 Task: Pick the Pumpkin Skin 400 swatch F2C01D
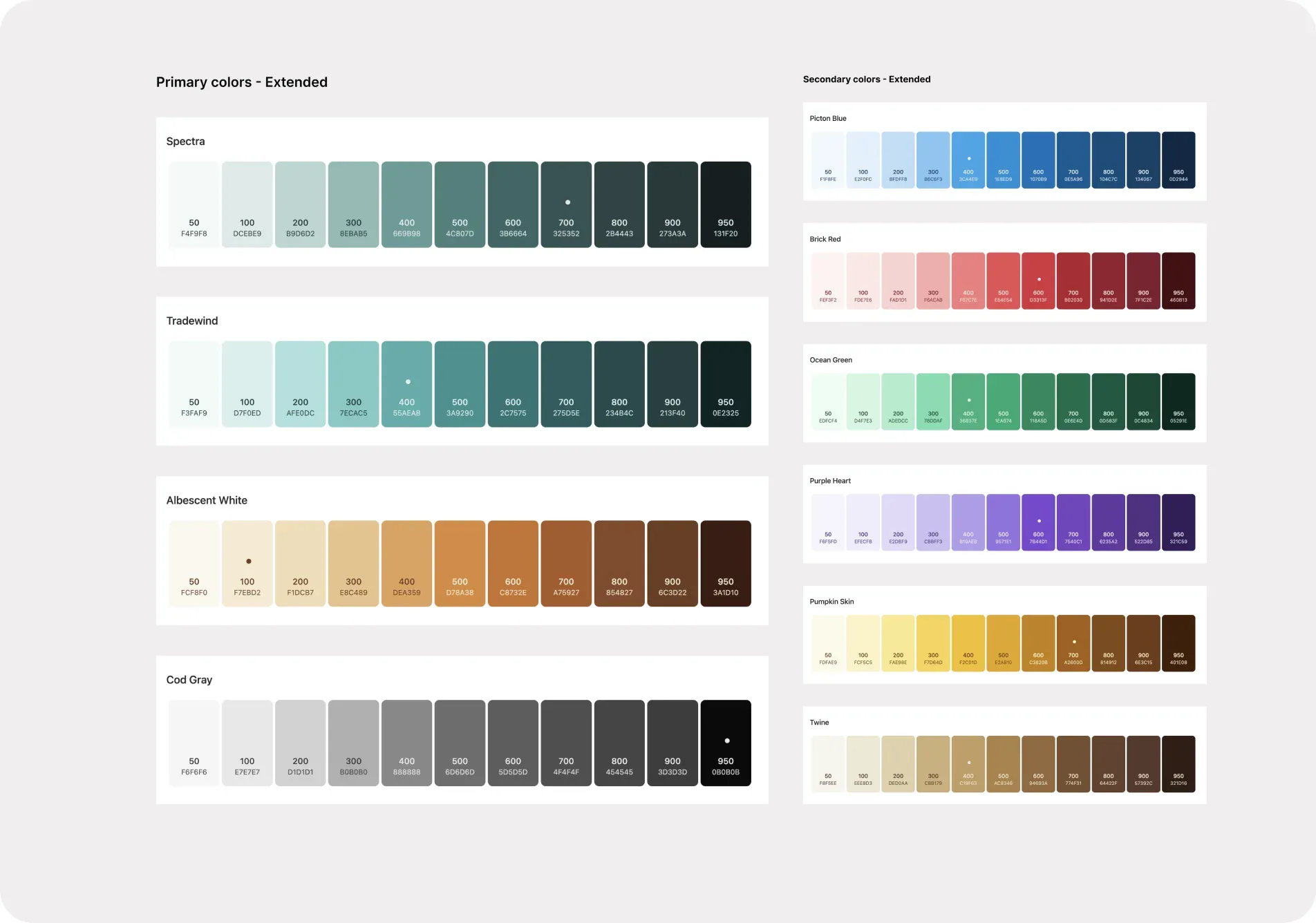pyautogui.click(x=968, y=644)
